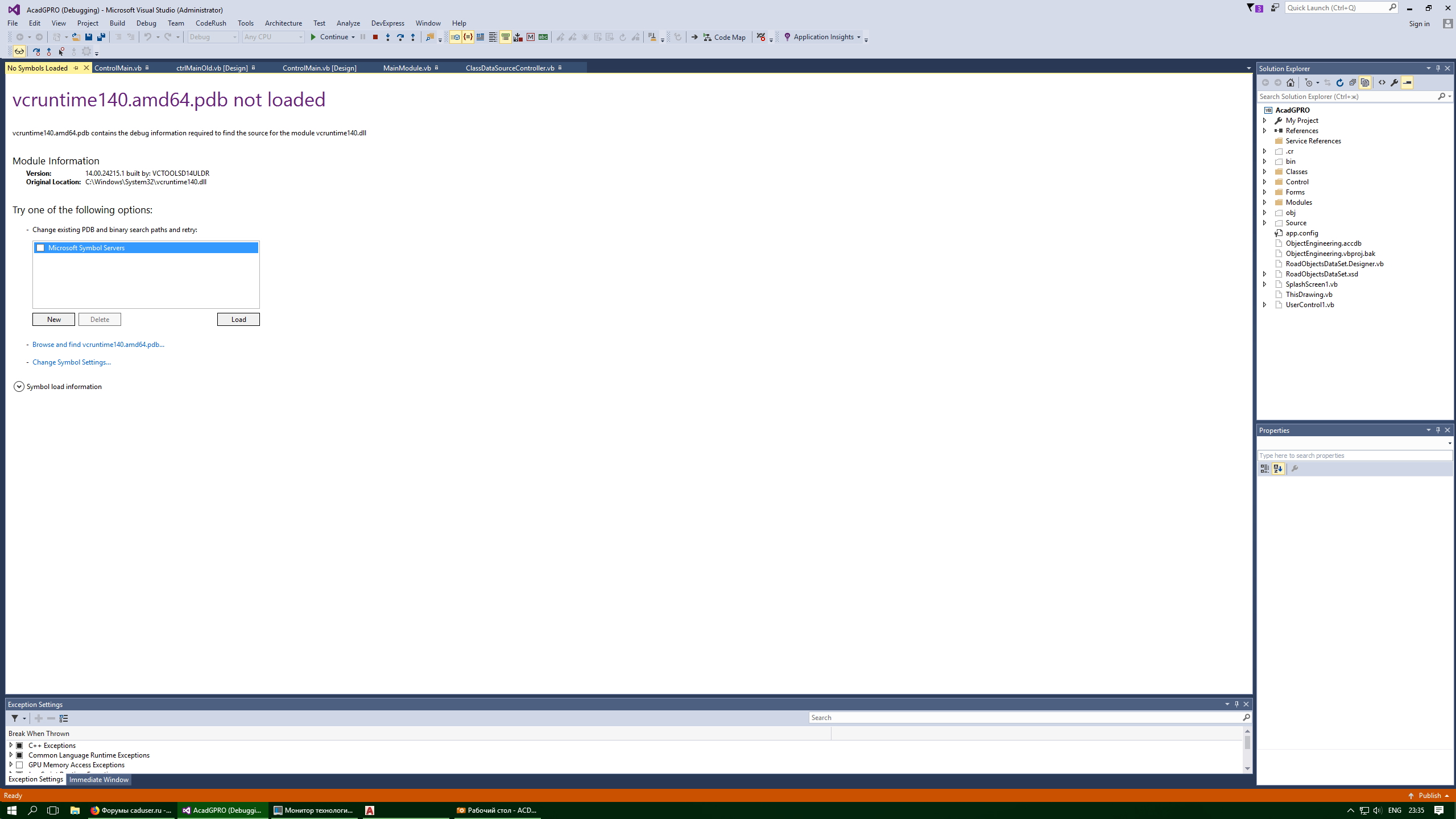Click the memory 'M' toolbar icon
1456x819 pixels.
(x=531, y=37)
